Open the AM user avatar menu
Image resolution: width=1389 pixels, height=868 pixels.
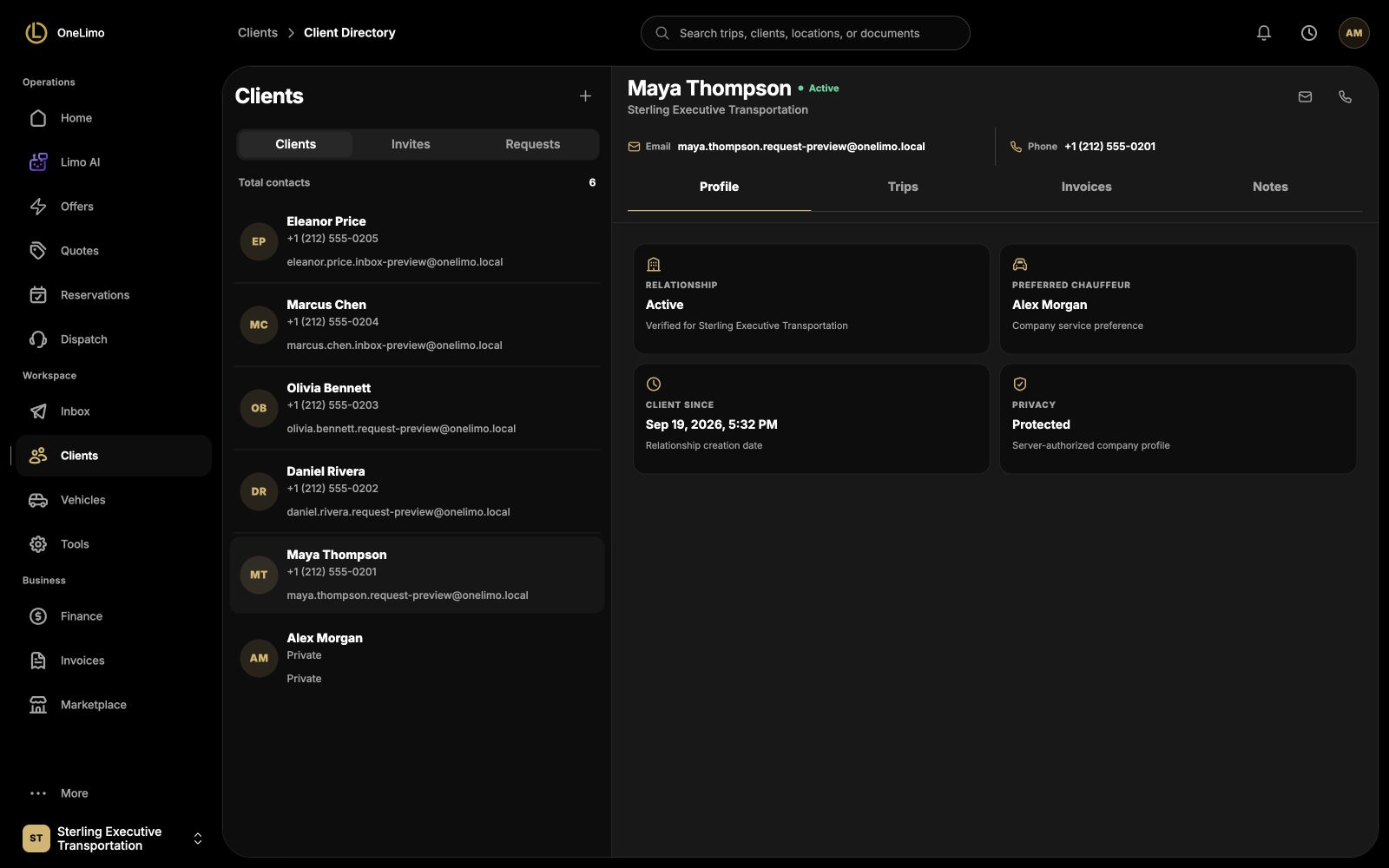tap(1354, 33)
